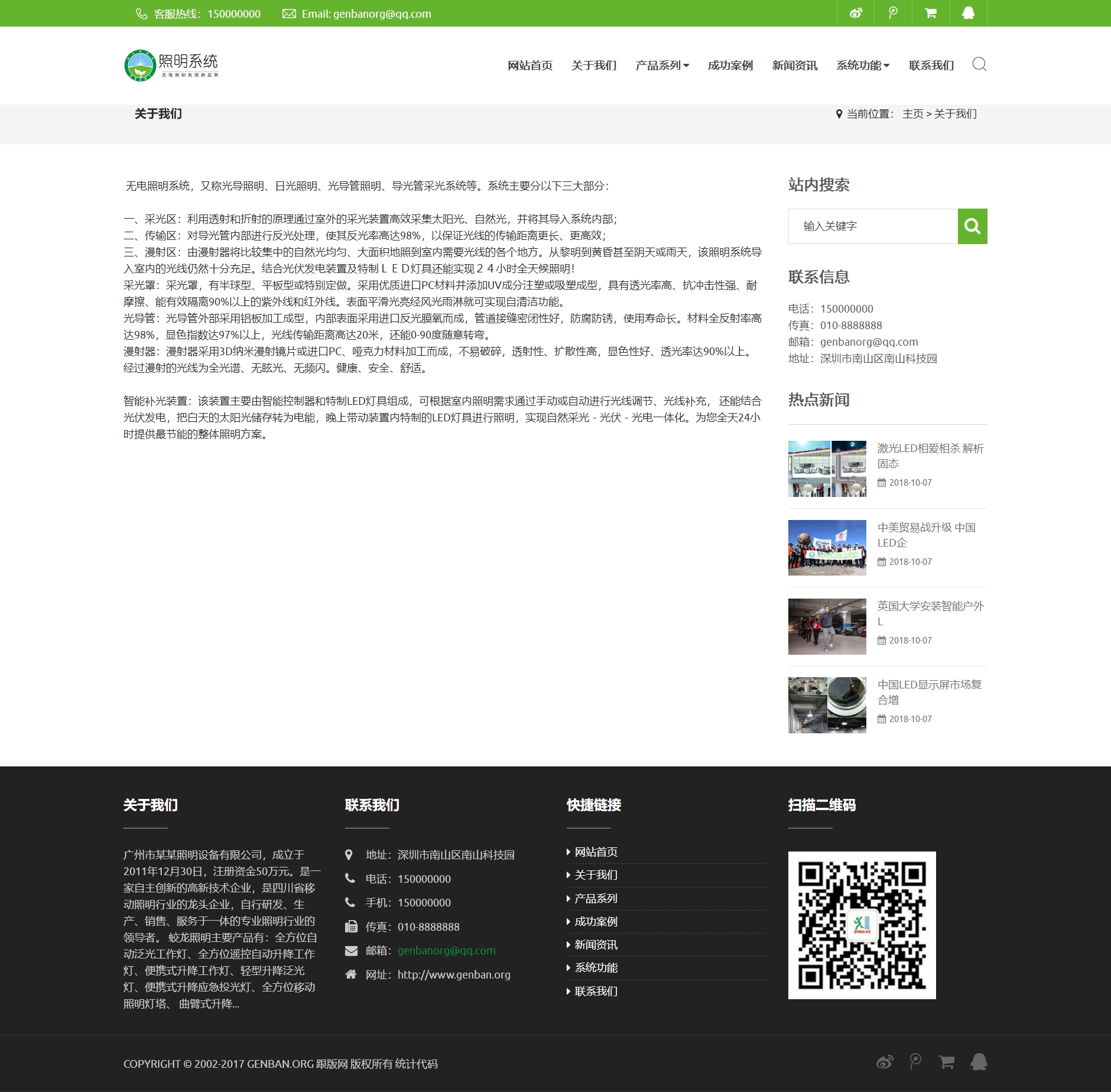The width and height of the screenshot is (1111, 1092).
Task: Open the magnifier search icon in navigation bar
Action: click(978, 65)
